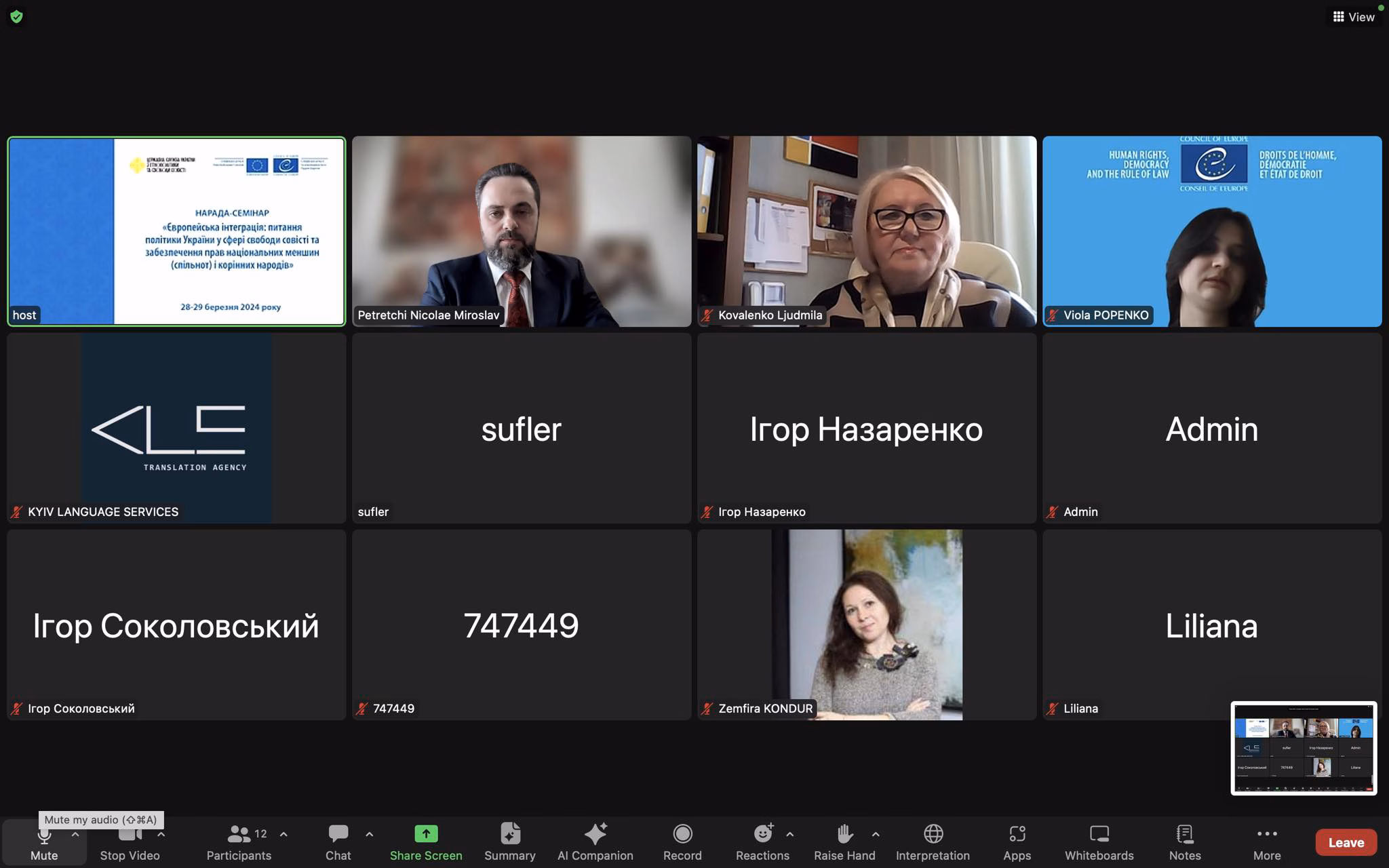Expand audio options chevron beside Mute
The image size is (1389, 868).
[75, 834]
